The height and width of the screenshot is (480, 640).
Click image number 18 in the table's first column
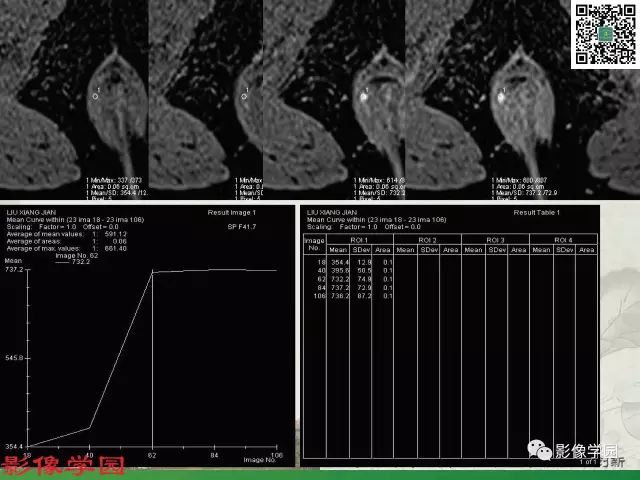tap(322, 262)
